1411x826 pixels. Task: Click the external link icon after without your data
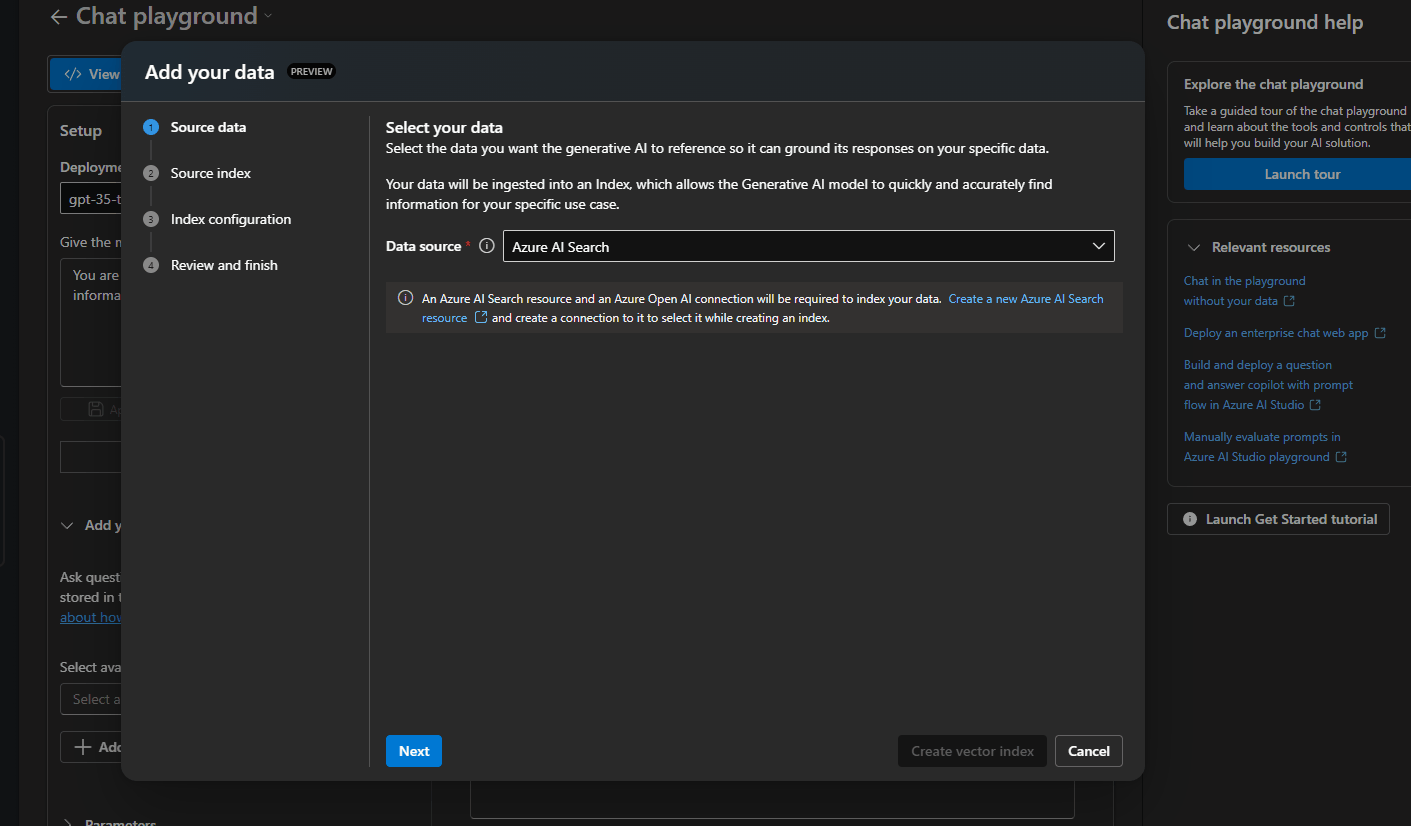coord(1289,301)
